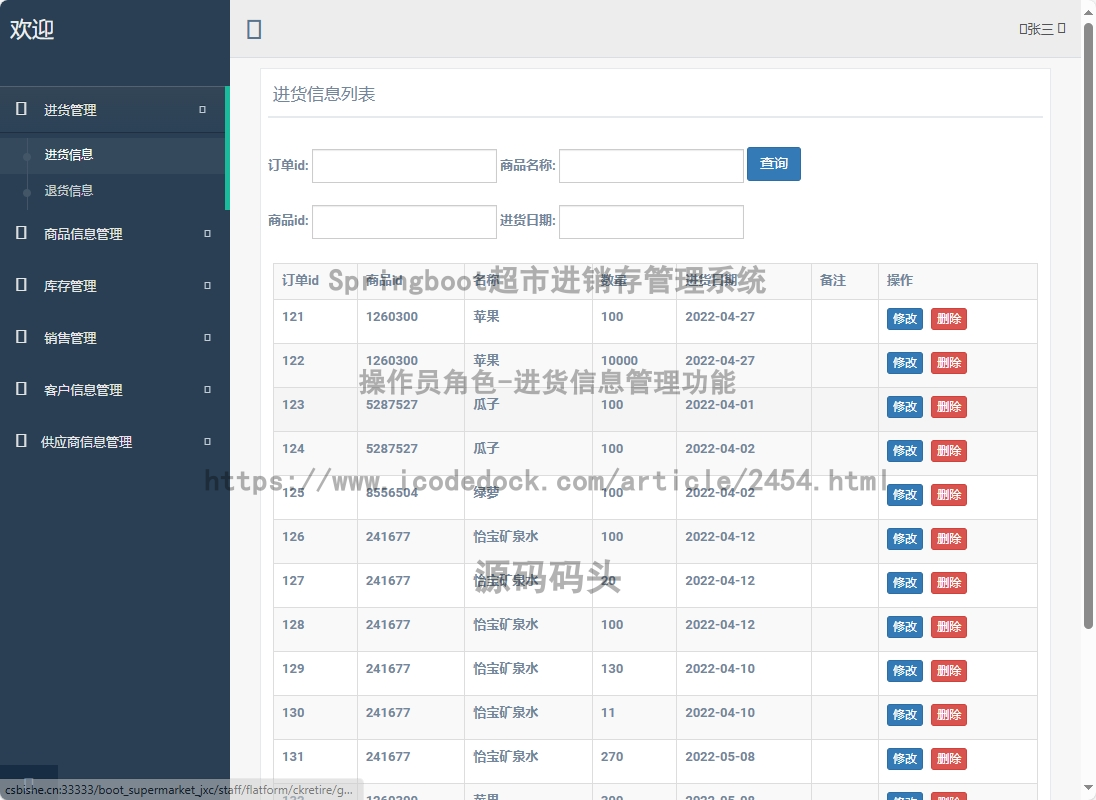Click the 库存管理 menu icon
Screen dimensions: 1096x800
[x=22, y=285]
